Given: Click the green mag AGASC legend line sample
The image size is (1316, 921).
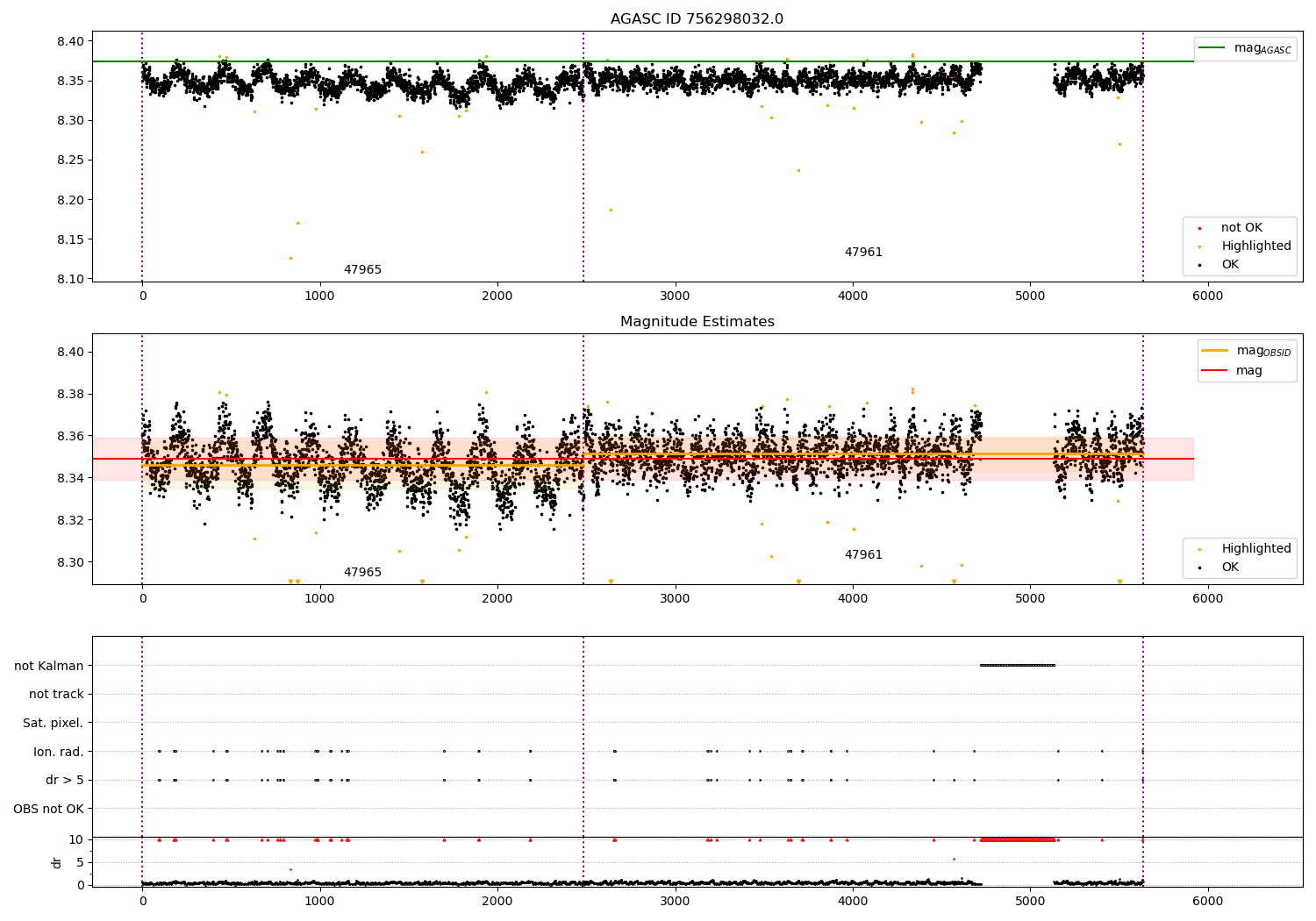Looking at the screenshot, I should (x=1212, y=48).
